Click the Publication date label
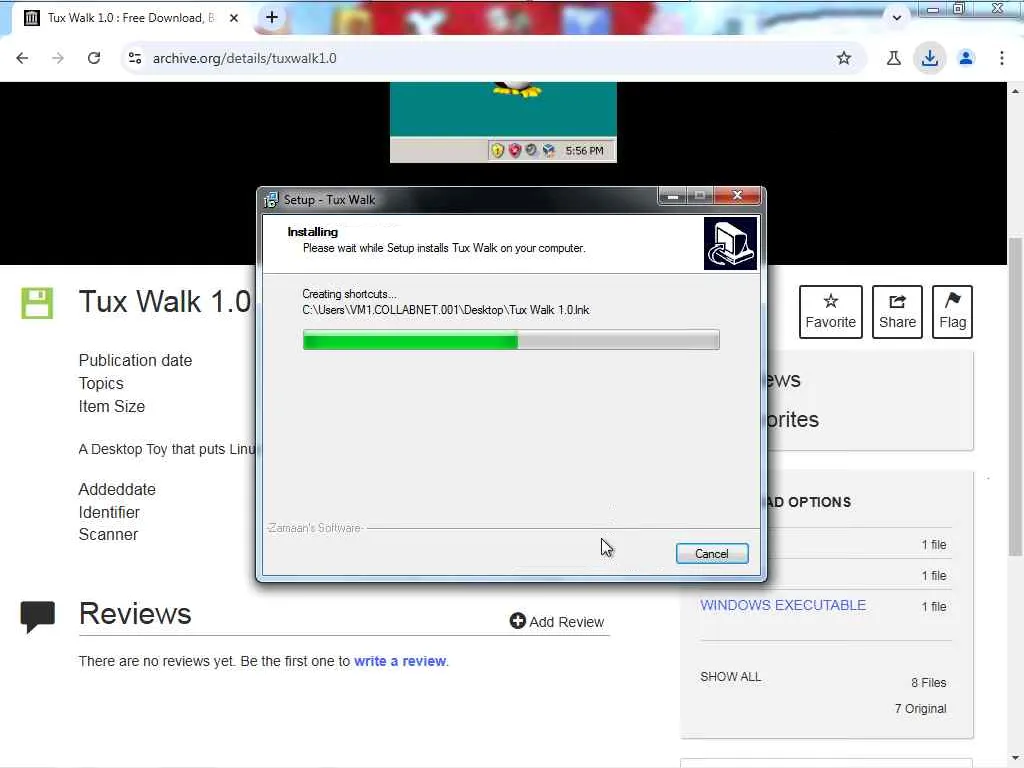1024x768 pixels. pos(135,360)
